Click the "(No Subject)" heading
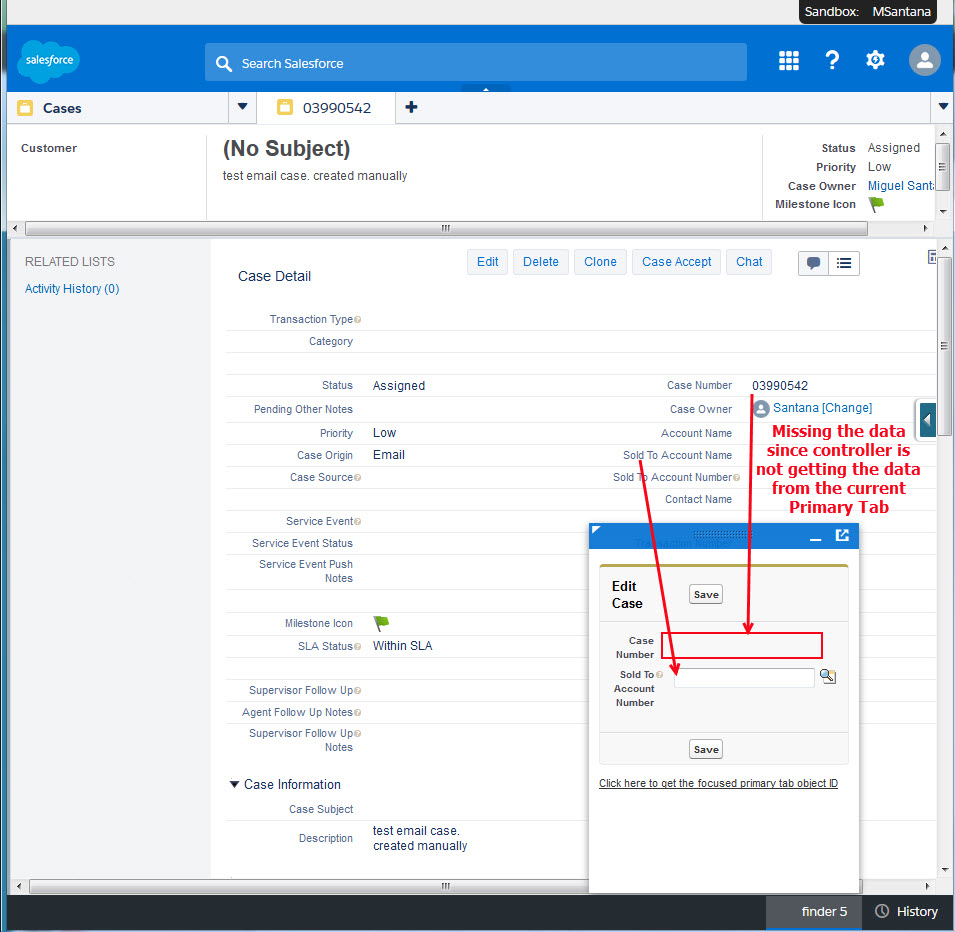 286,149
